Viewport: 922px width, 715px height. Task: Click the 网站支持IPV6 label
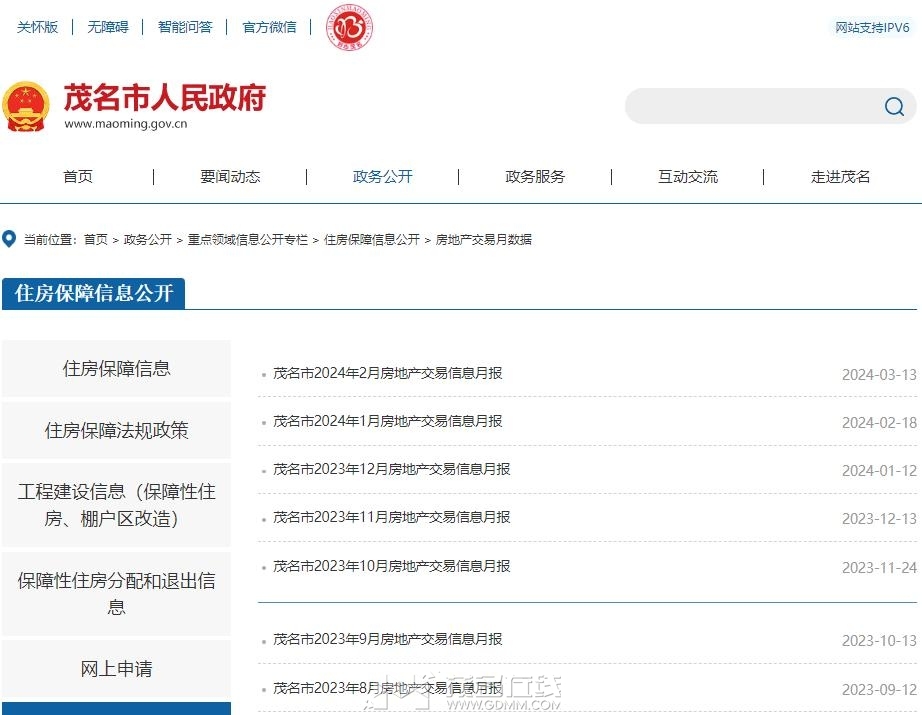coord(872,27)
